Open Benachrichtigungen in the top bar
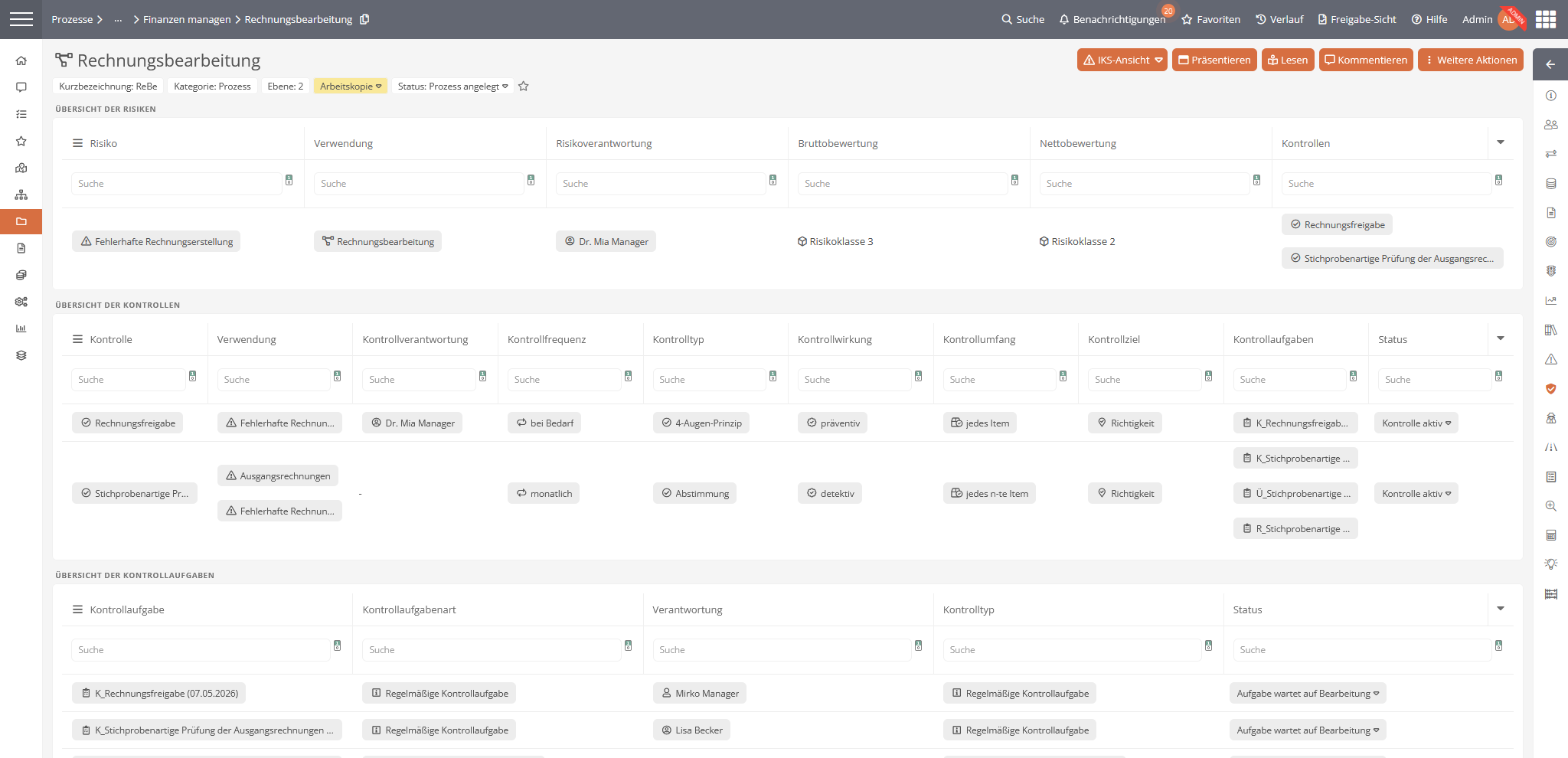Screen dimensions: 1568x758 point(1112,19)
